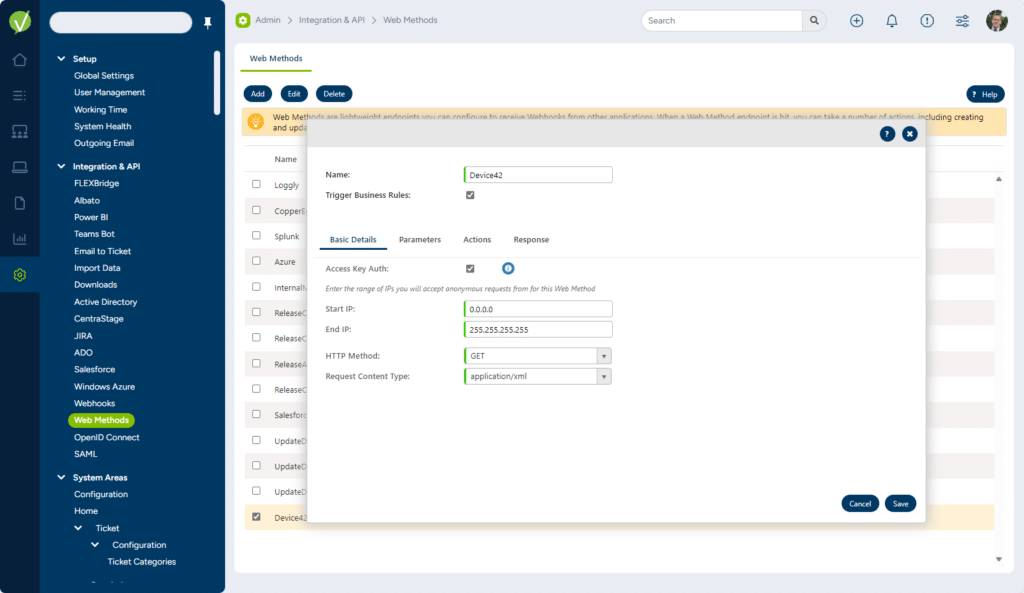This screenshot has height=593, width=1024.
Task: Click the Start IP input field
Action: pyautogui.click(x=538, y=309)
